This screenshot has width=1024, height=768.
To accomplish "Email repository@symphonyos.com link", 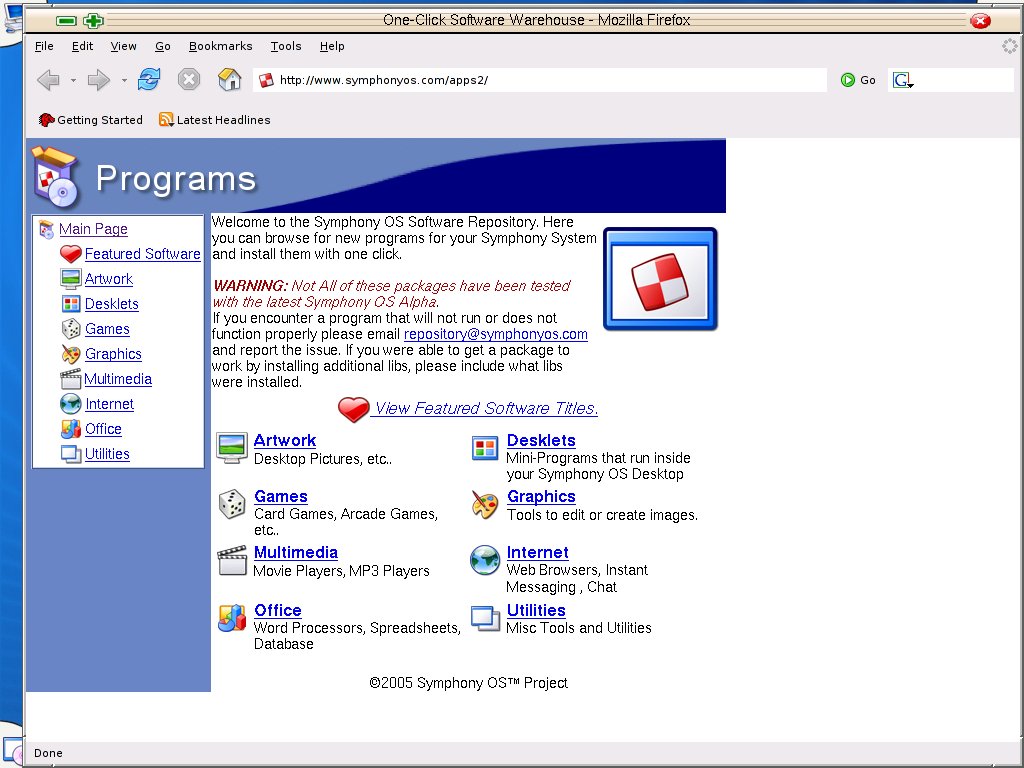I will [496, 334].
